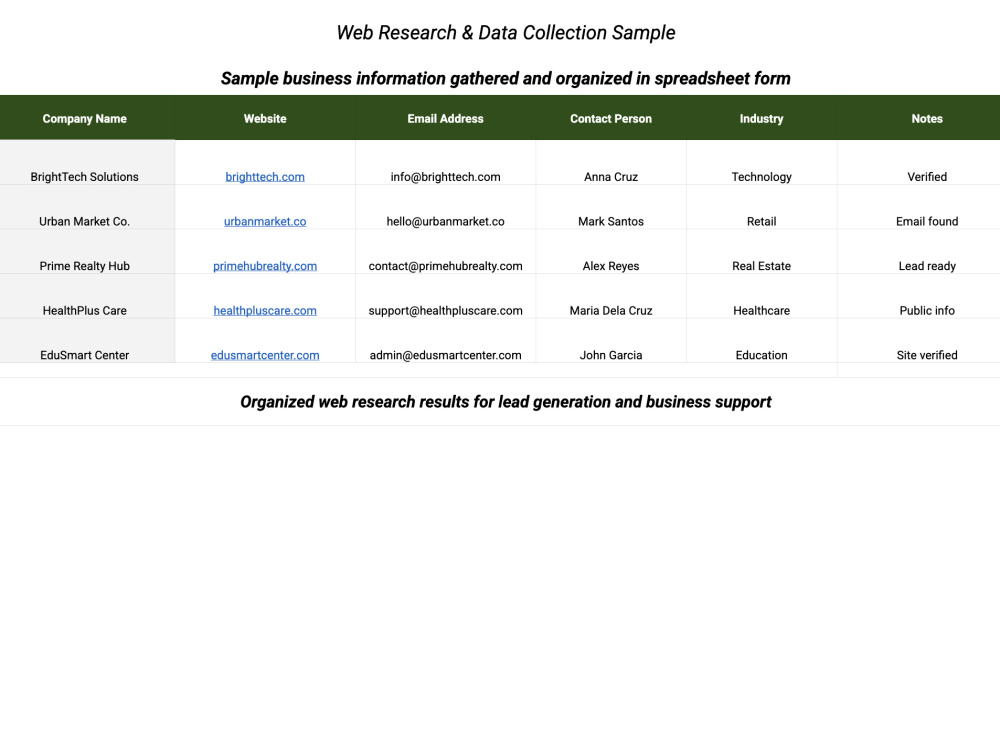Select the Company Name column header
The height and width of the screenshot is (750, 1000).
[x=85, y=119]
